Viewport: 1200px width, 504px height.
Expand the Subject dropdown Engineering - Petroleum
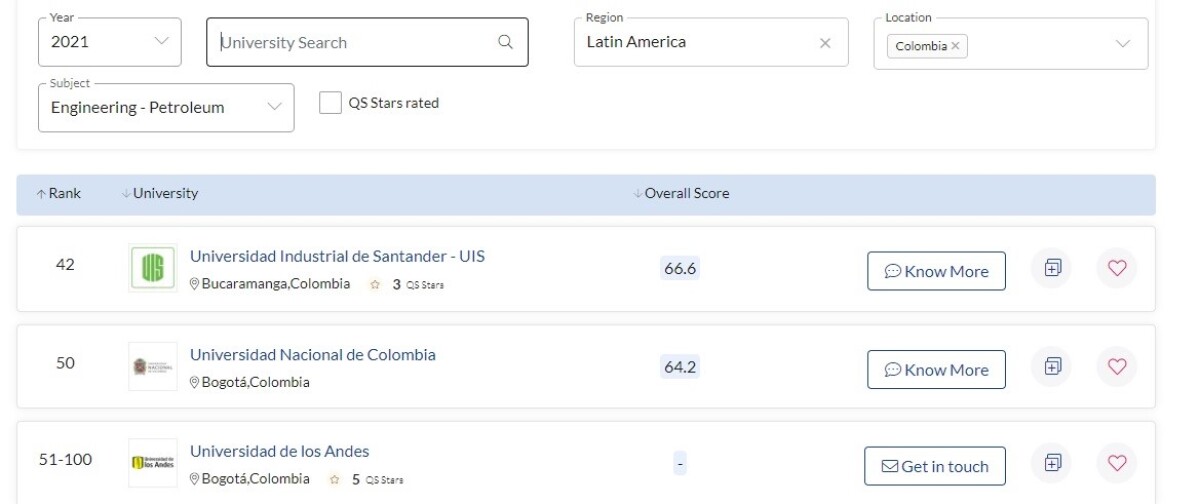(166, 107)
